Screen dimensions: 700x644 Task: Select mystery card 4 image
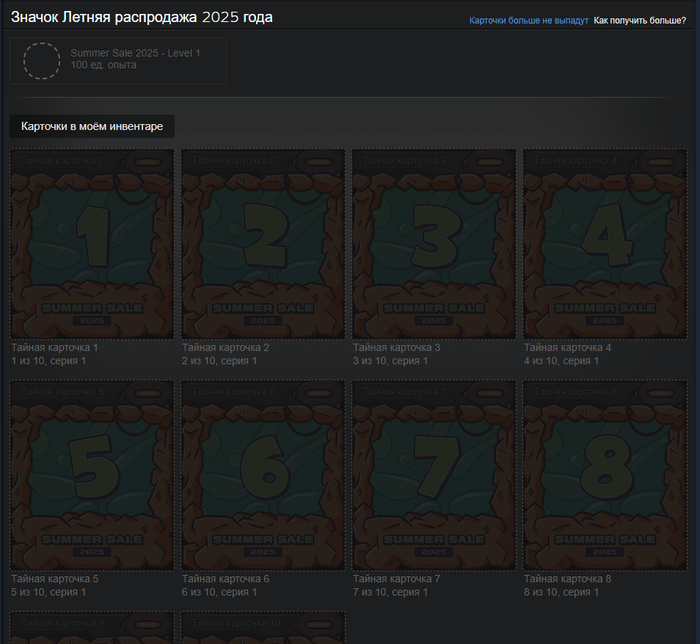[x=605, y=244]
